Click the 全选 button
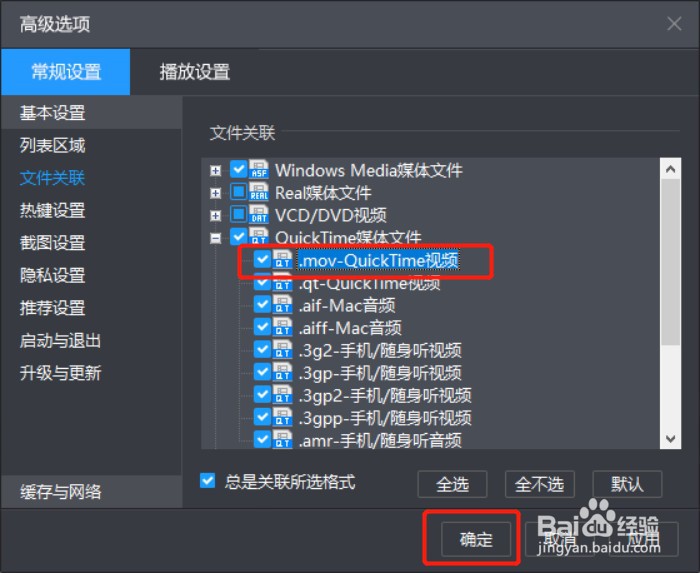This screenshot has width=700, height=573. pos(452,484)
